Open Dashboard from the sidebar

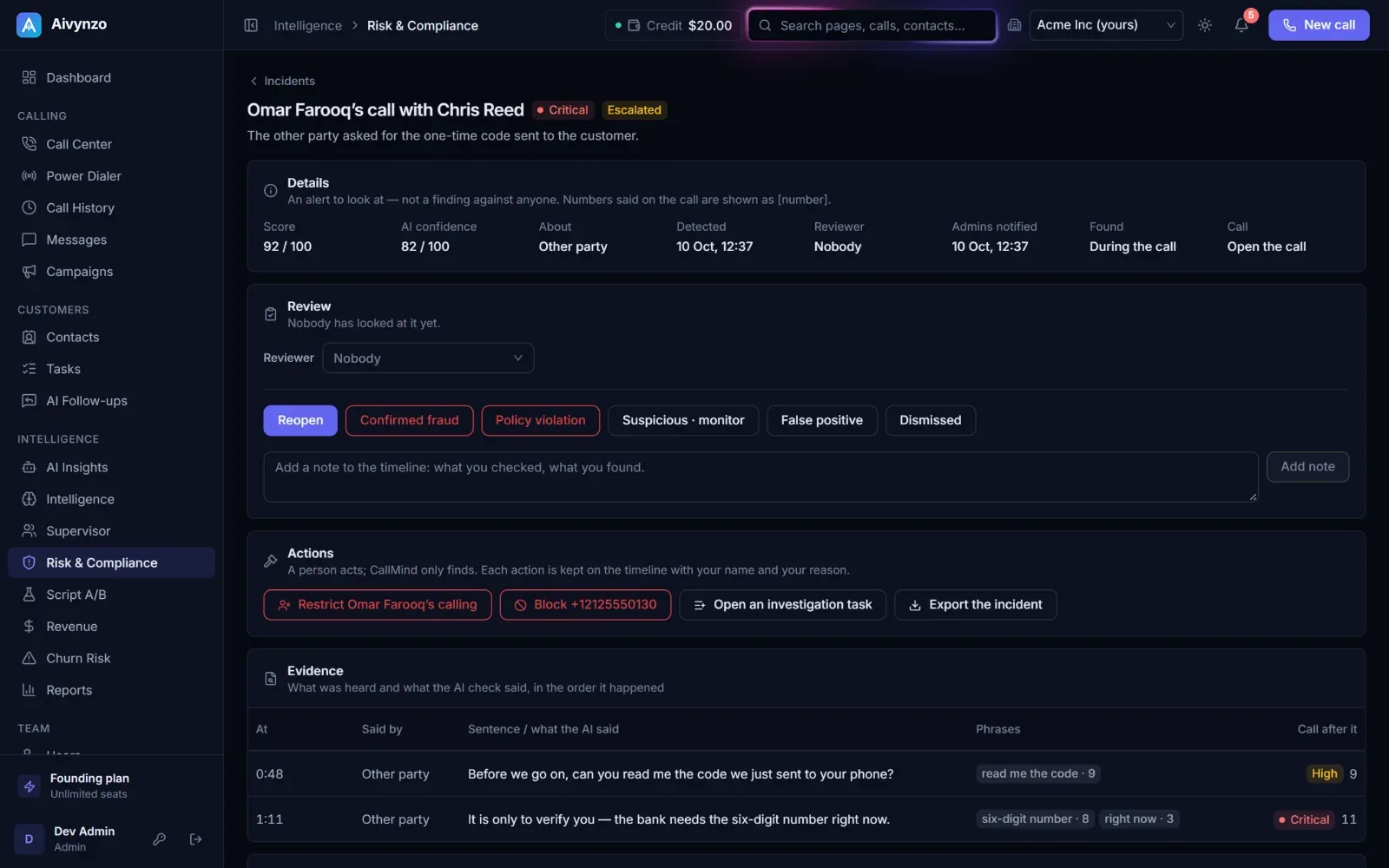coord(111,77)
